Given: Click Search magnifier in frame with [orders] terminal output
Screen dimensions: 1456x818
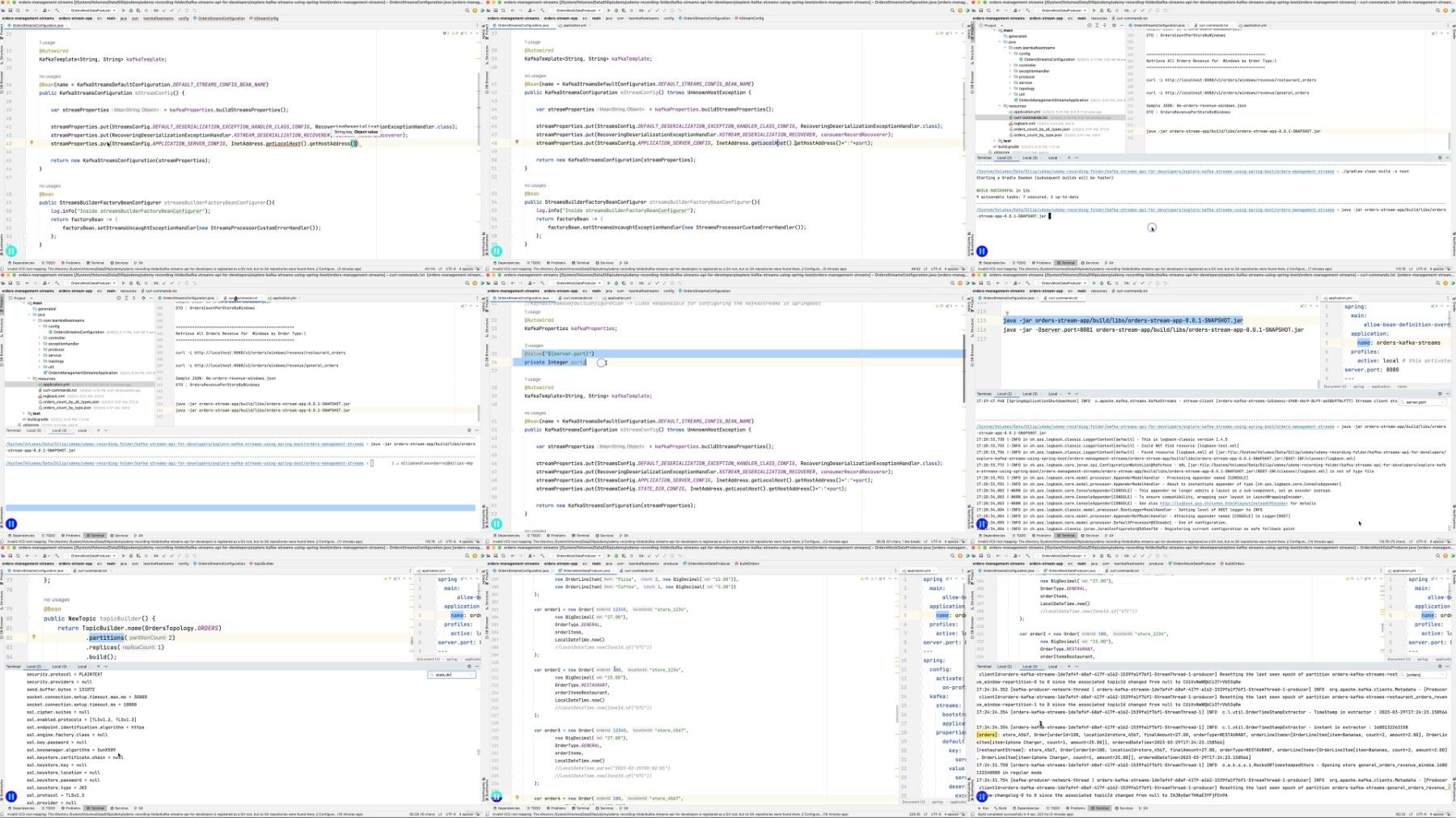Looking at the screenshot, I should pos(1437,556).
